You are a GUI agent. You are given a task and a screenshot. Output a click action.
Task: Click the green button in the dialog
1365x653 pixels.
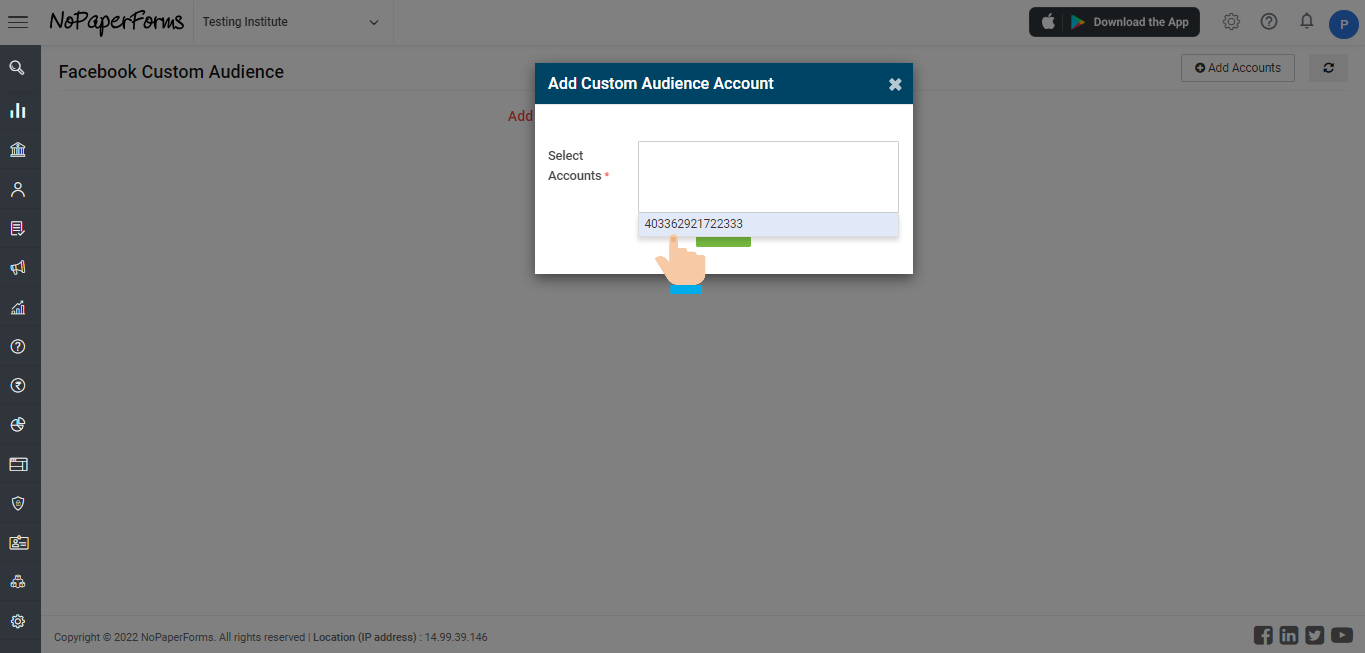coord(723,241)
